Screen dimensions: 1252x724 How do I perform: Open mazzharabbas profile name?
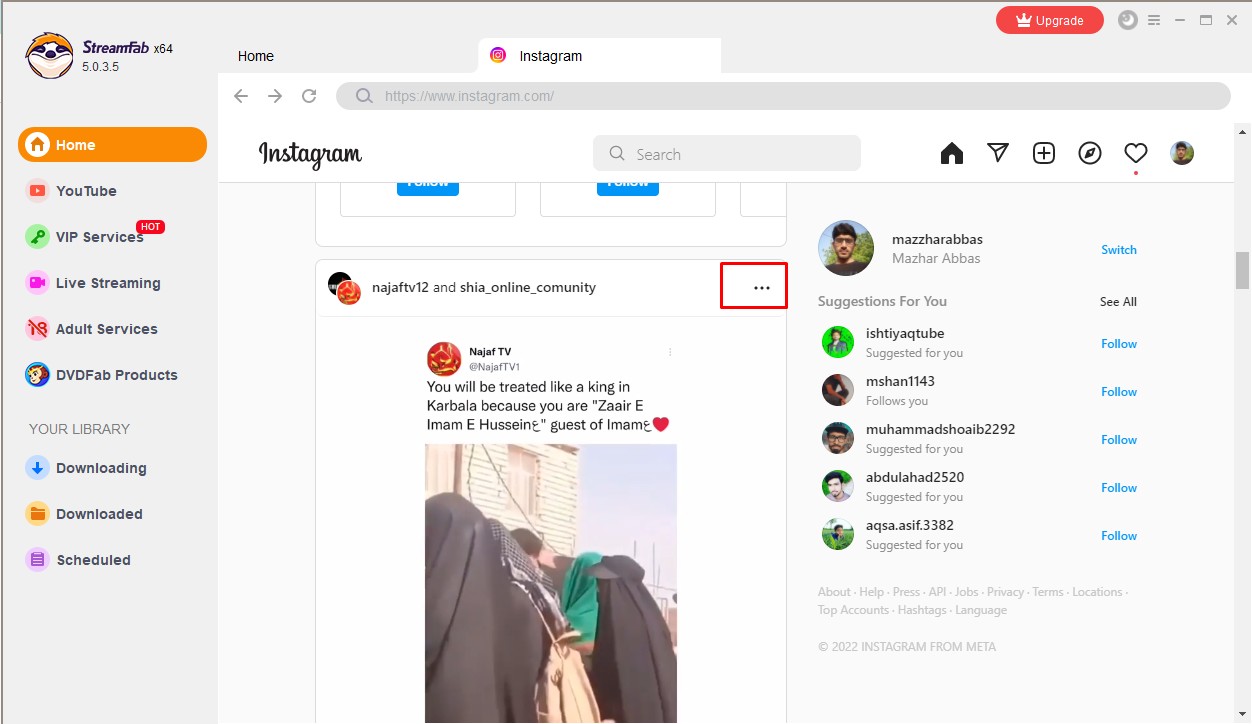click(937, 240)
